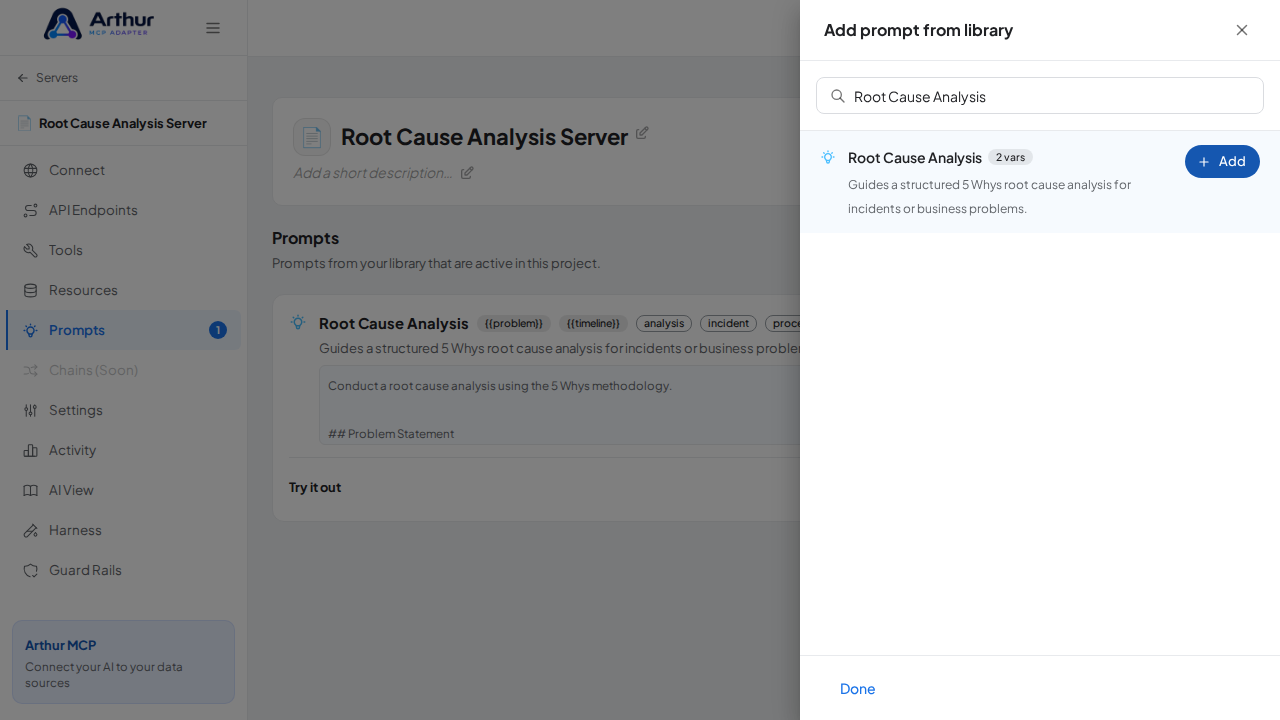Open AI View section

click(123, 490)
